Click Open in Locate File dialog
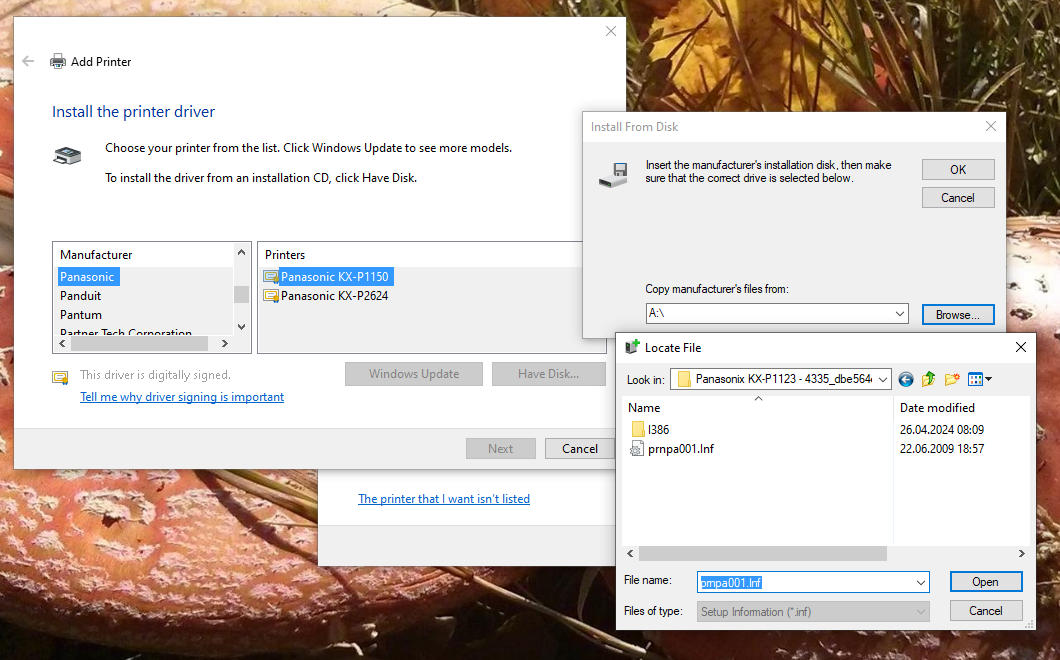The image size is (1060, 660). point(986,582)
